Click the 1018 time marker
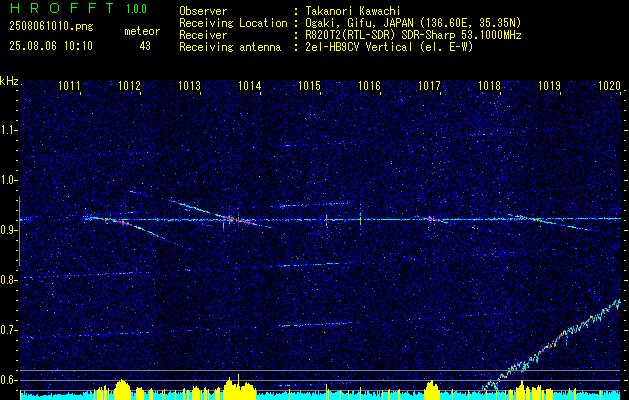This screenshot has height=400, width=629. click(490, 85)
